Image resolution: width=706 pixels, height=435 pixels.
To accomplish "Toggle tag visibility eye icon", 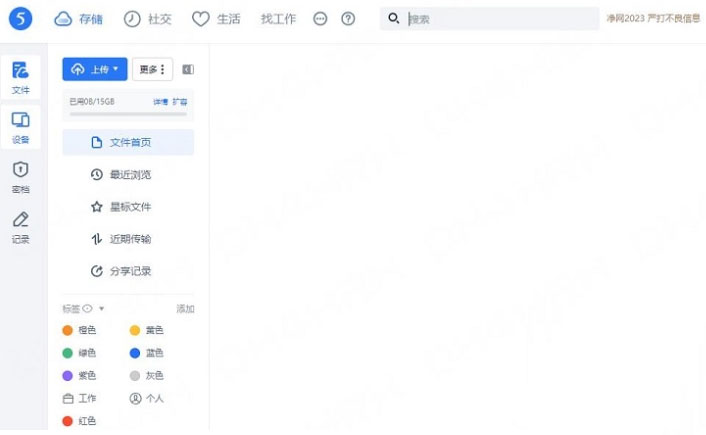I will (x=87, y=309).
